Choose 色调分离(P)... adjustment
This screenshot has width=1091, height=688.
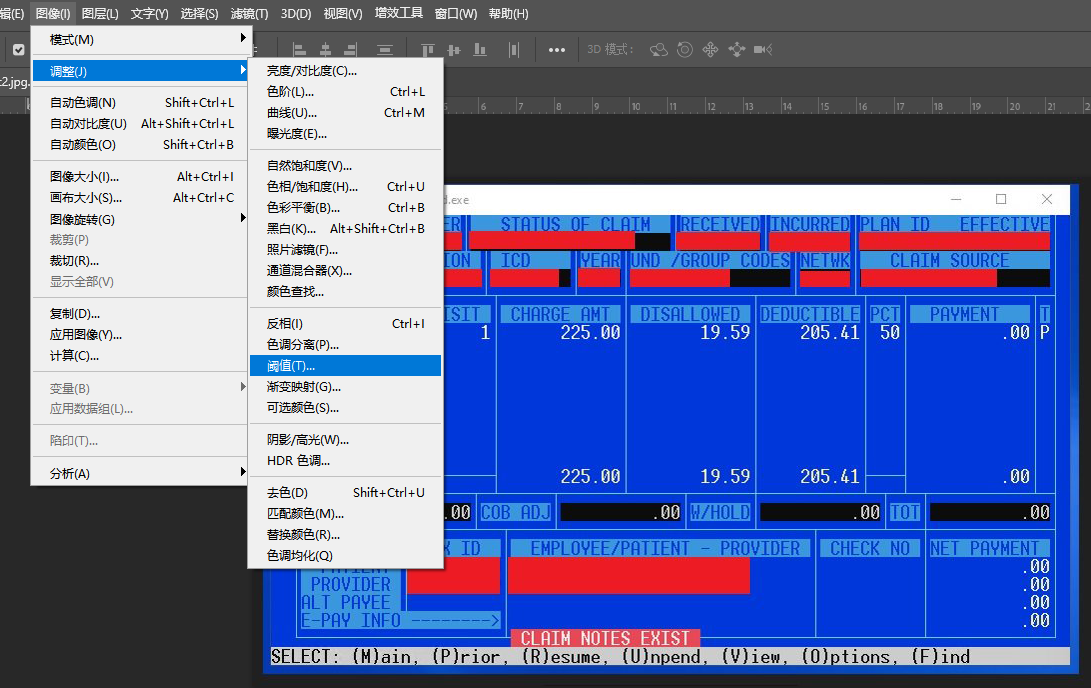tap(345, 344)
